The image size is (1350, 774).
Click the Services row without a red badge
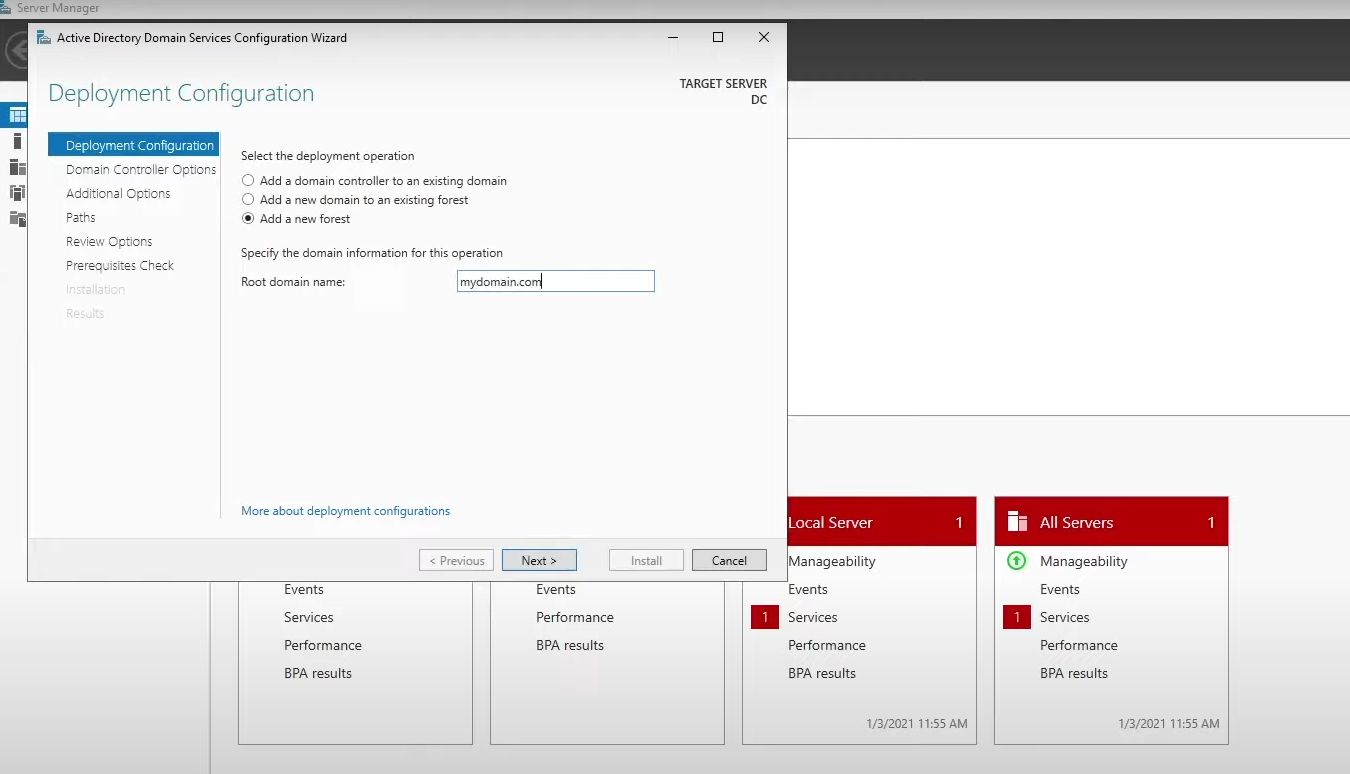coord(308,617)
